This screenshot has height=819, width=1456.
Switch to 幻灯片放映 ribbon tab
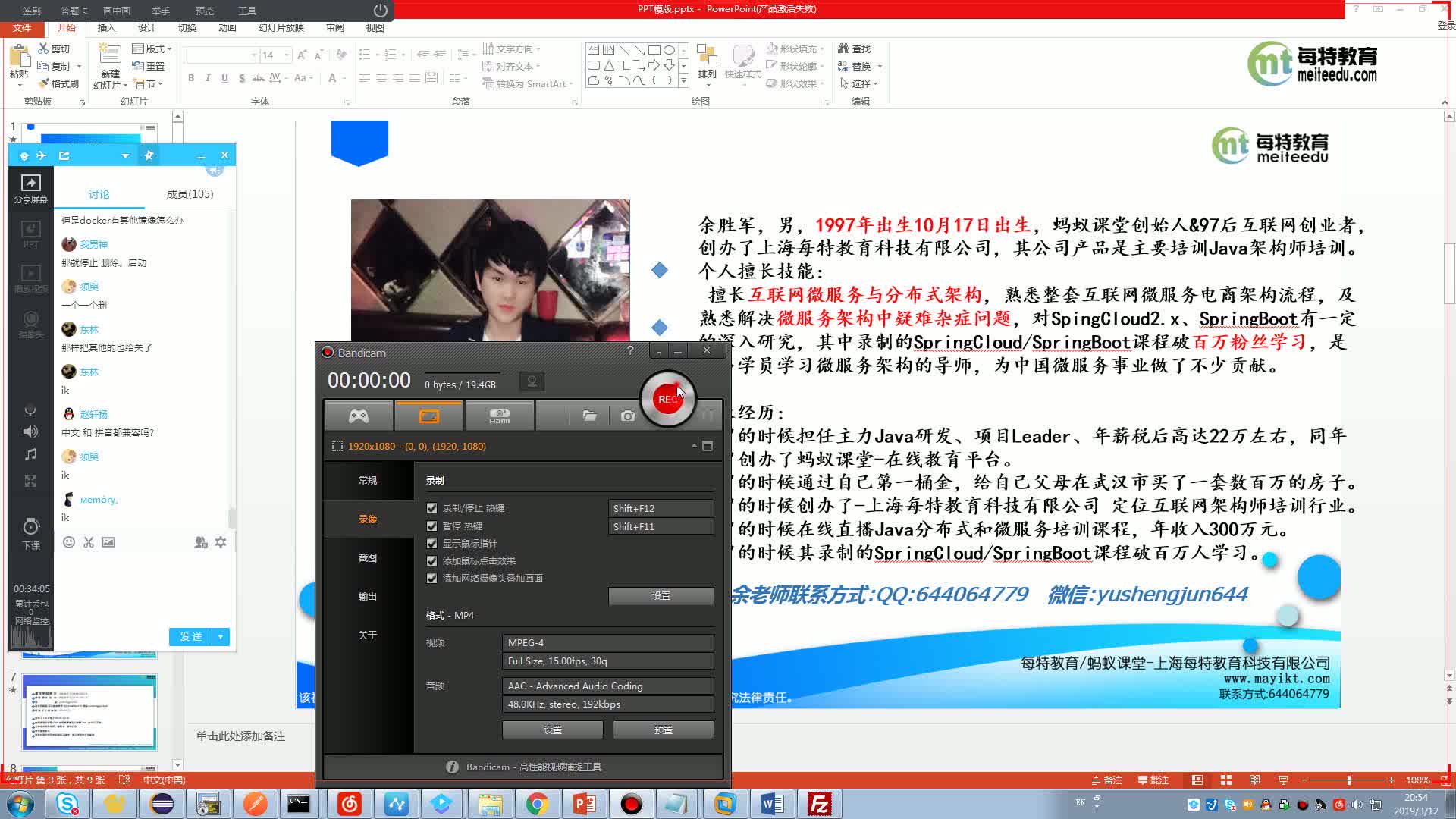coord(281,28)
